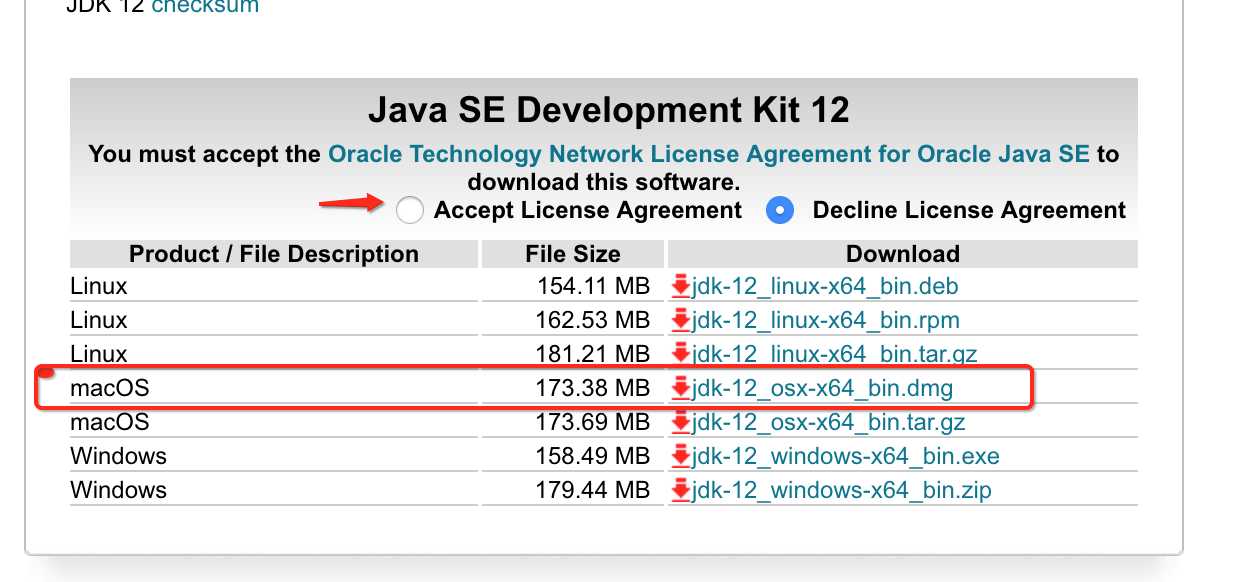Click the 162.53 MB file size cell

[573, 321]
